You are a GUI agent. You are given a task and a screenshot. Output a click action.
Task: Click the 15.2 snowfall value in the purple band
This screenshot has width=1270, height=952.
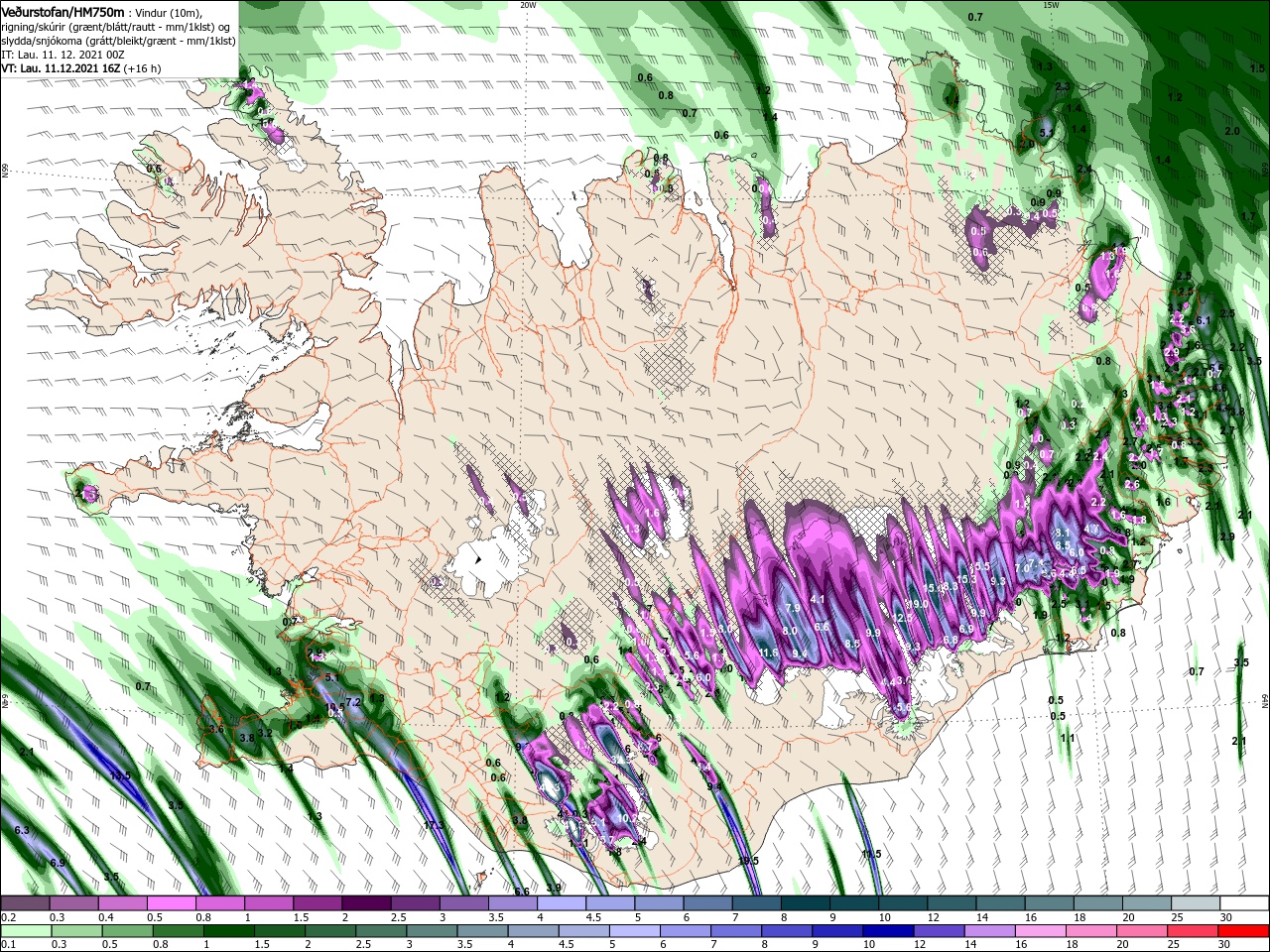click(967, 578)
